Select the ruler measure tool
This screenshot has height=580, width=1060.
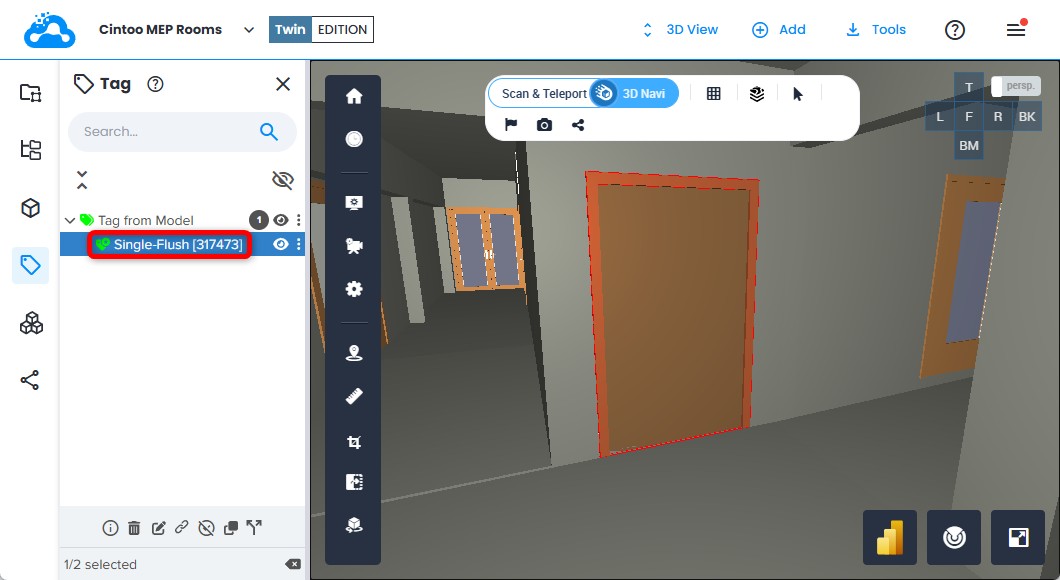point(354,396)
